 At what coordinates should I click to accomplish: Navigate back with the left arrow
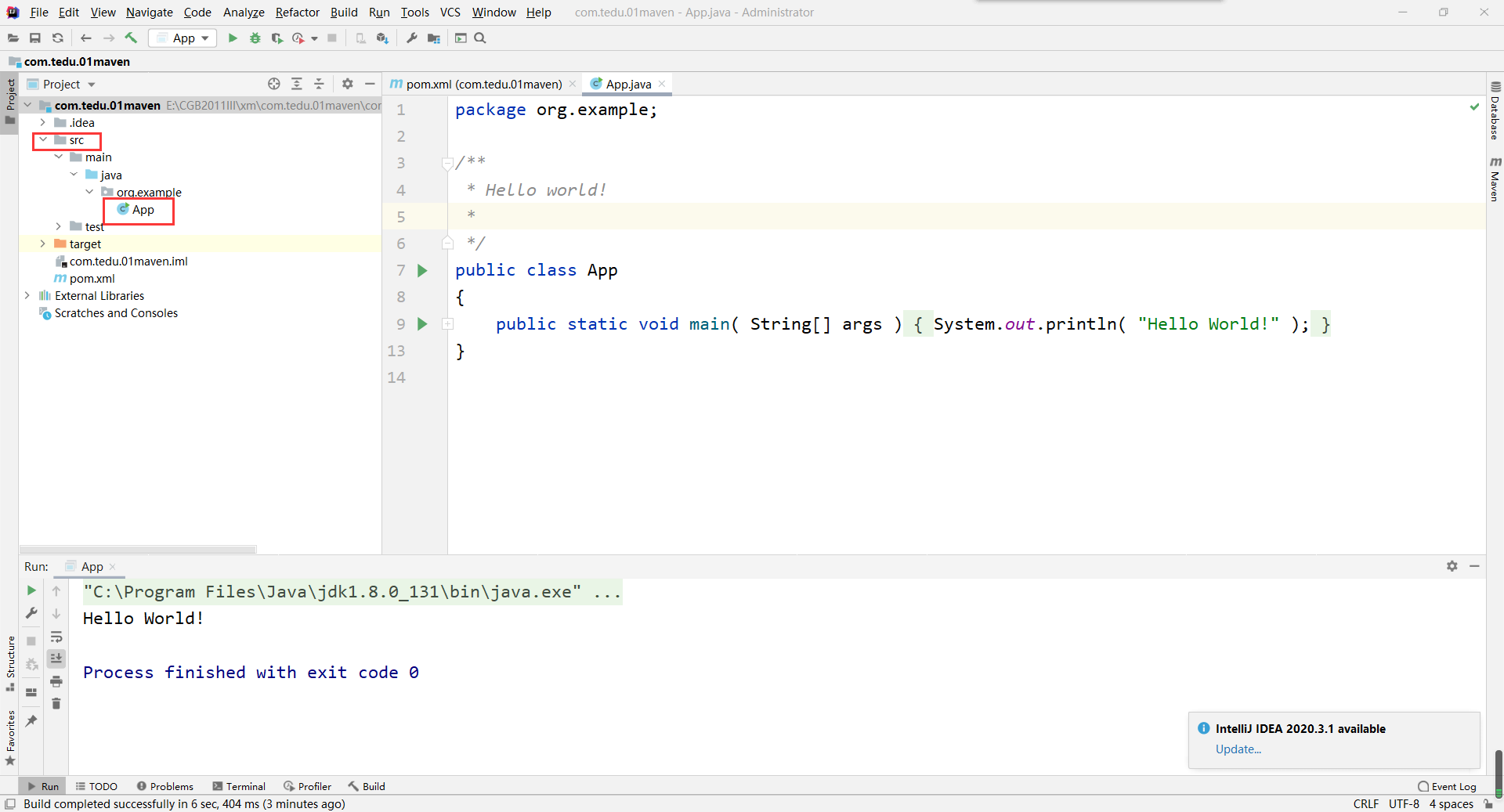point(86,38)
